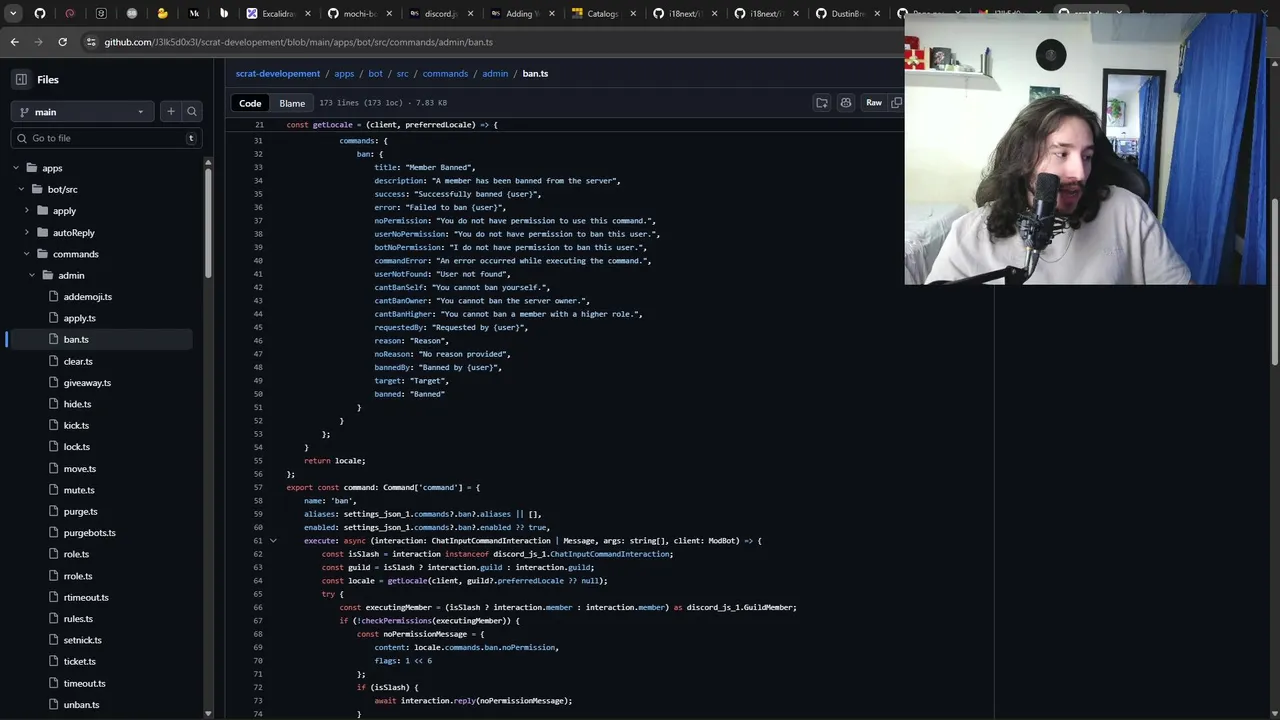Open first pinned GitHub tab icon
The height and width of the screenshot is (720, 1280).
(x=40, y=14)
